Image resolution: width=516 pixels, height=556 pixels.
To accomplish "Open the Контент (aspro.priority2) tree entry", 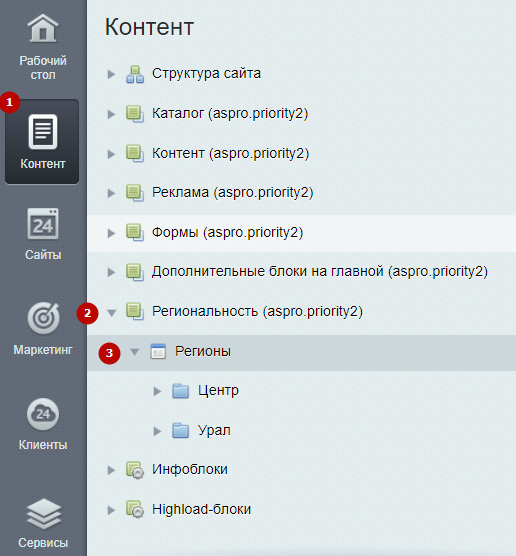I will (x=231, y=154).
